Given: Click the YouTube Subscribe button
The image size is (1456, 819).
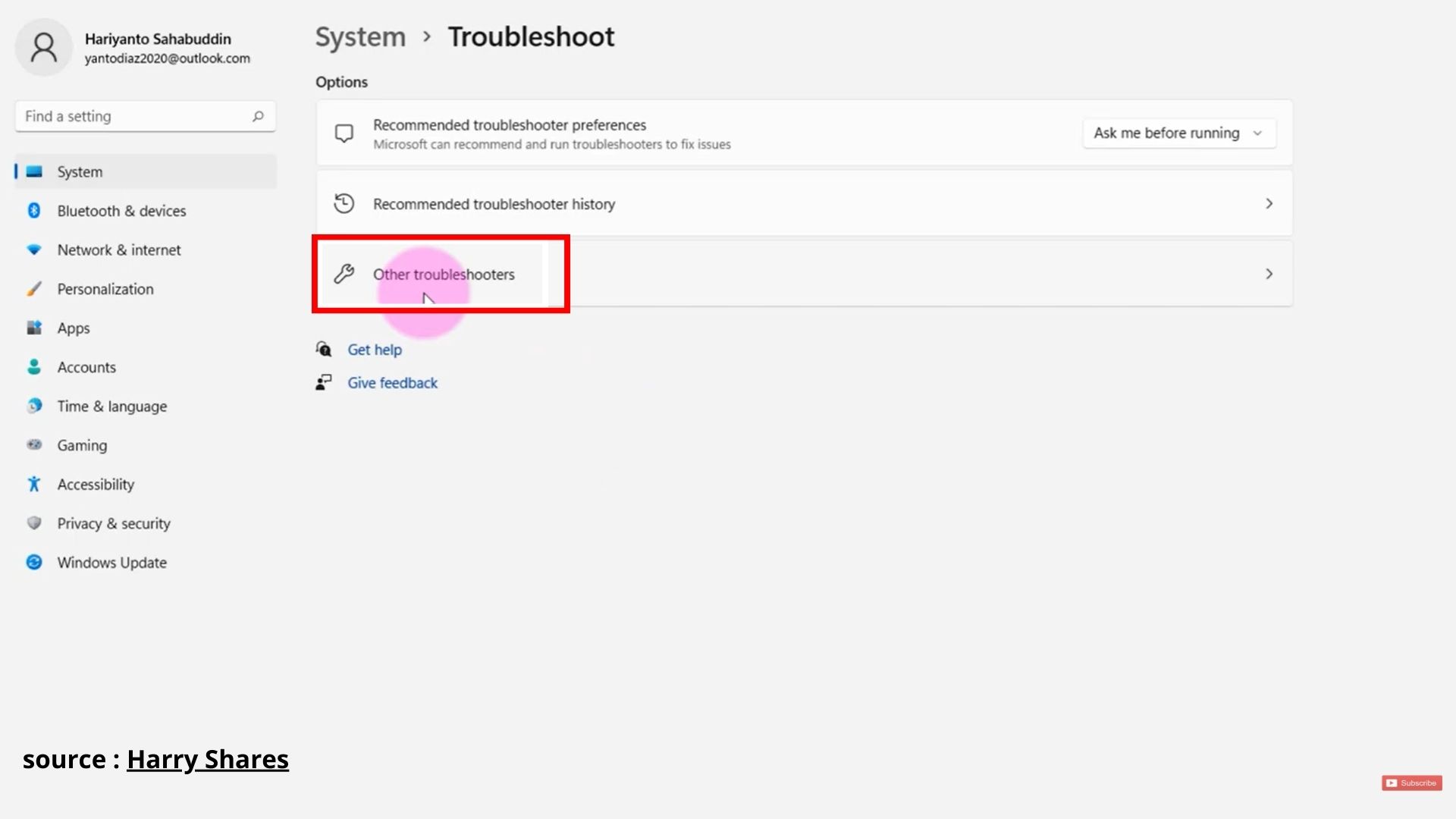Looking at the screenshot, I should [x=1411, y=783].
